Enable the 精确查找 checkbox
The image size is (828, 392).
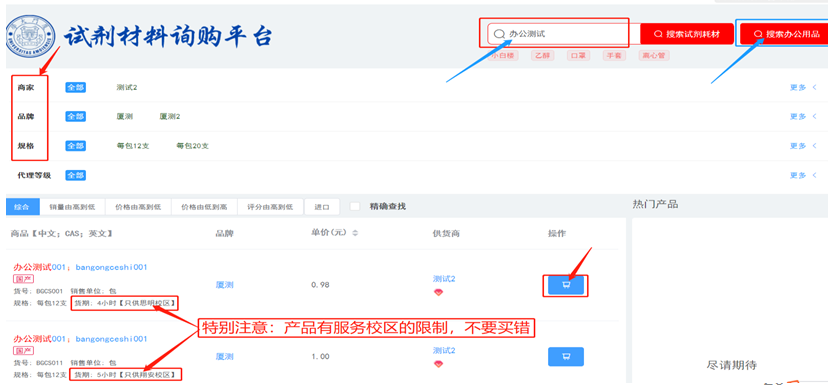click(x=355, y=207)
